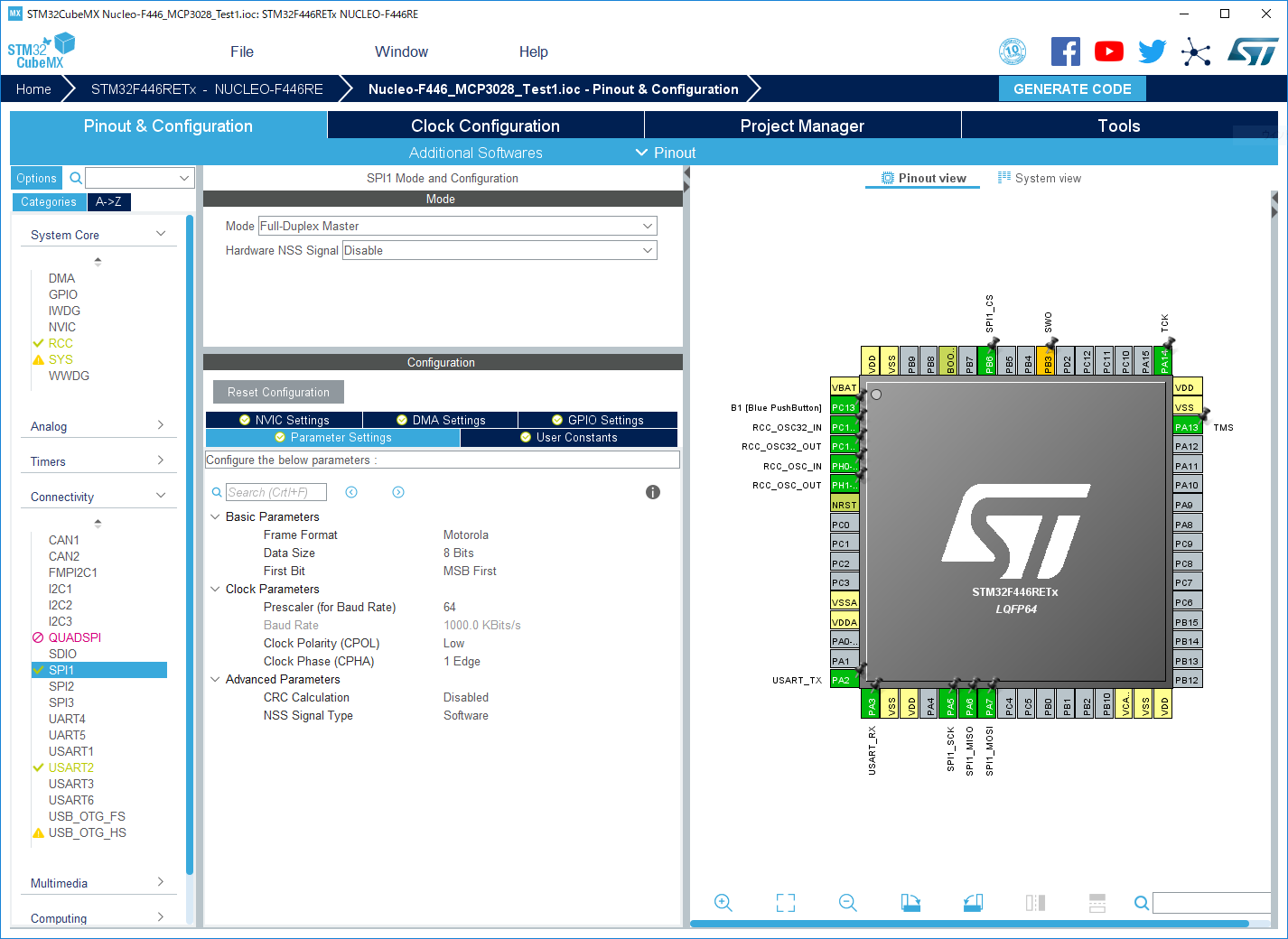Select the PA2 USART_TX pin

point(845,680)
